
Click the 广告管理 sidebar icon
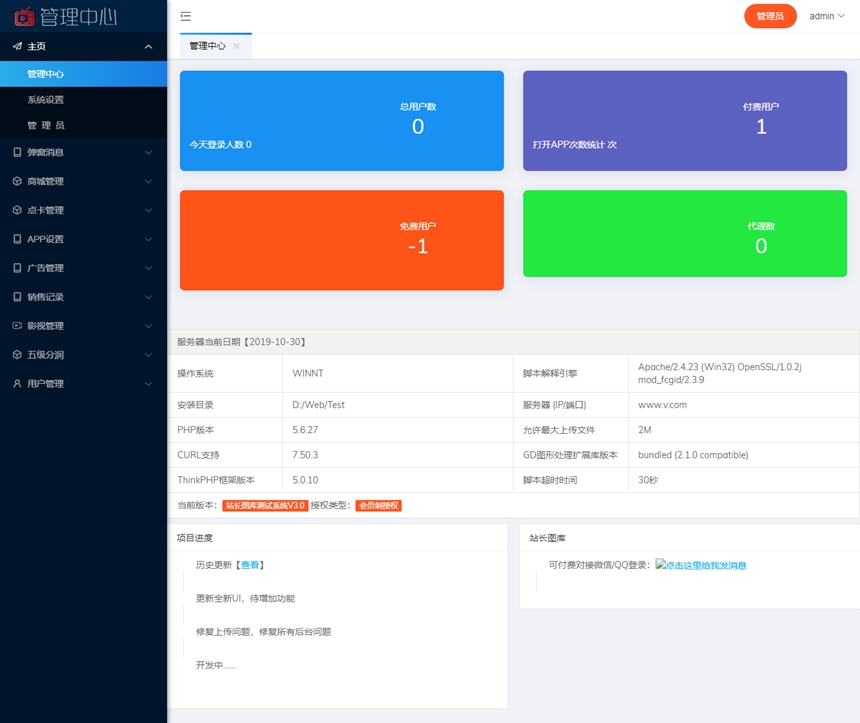(x=17, y=268)
